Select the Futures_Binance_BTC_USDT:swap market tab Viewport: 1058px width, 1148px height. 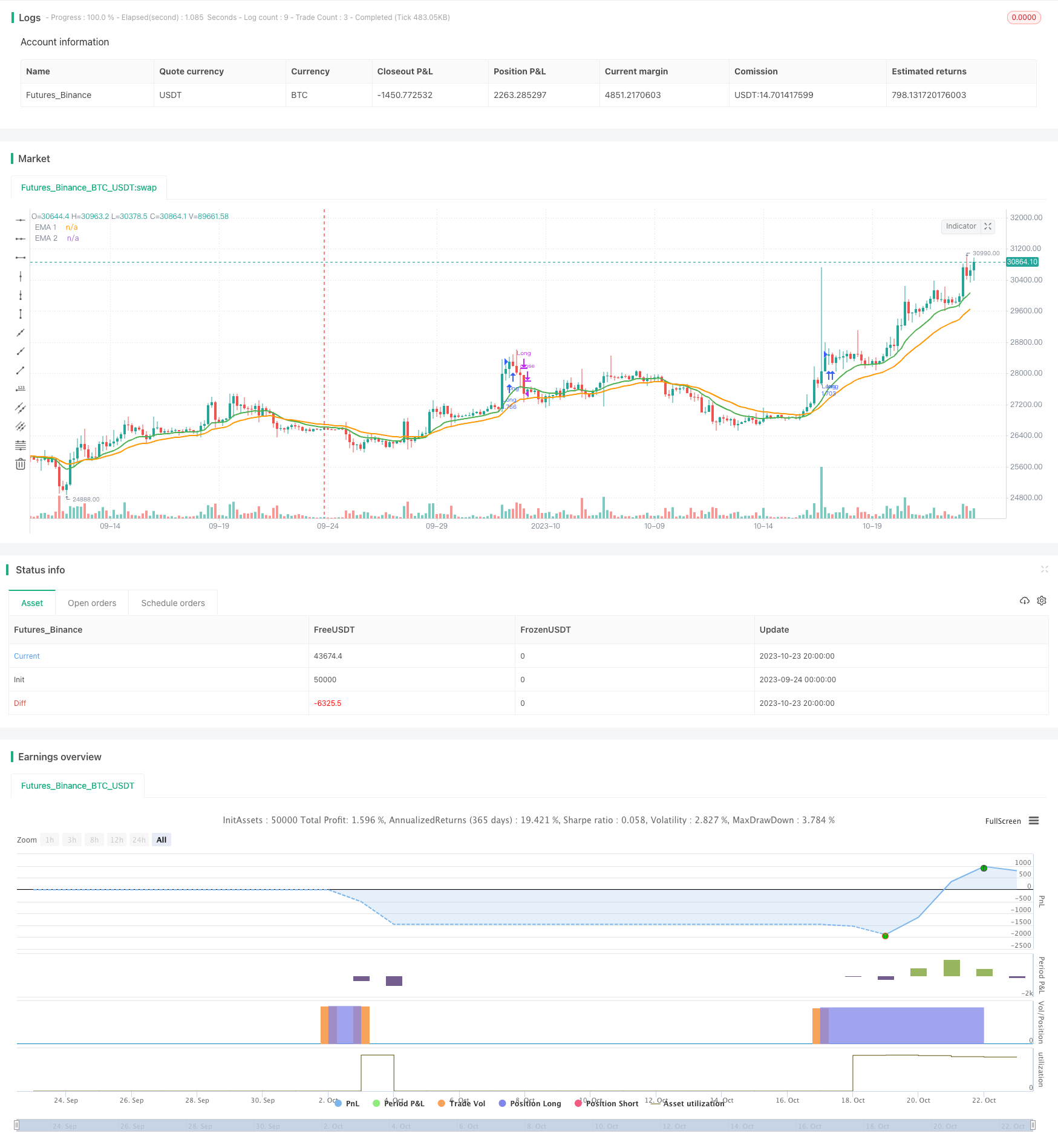89,188
